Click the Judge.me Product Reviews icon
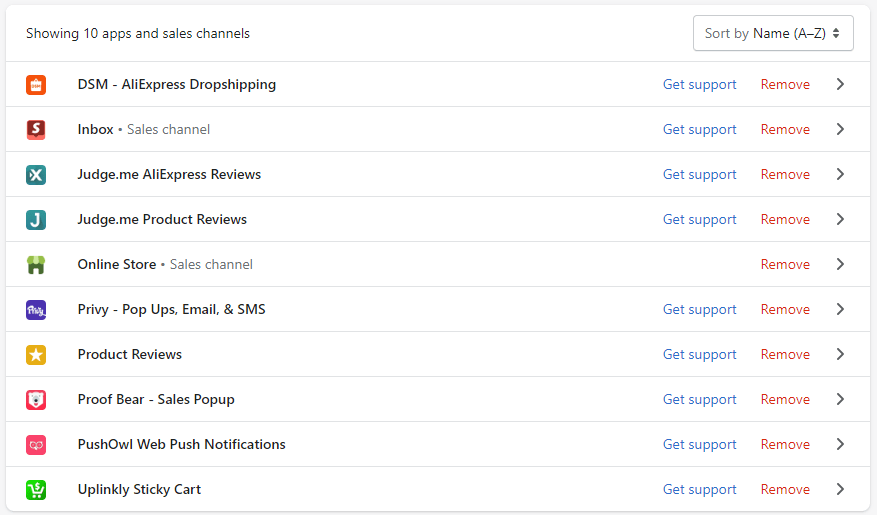The image size is (877, 515). [36, 220]
